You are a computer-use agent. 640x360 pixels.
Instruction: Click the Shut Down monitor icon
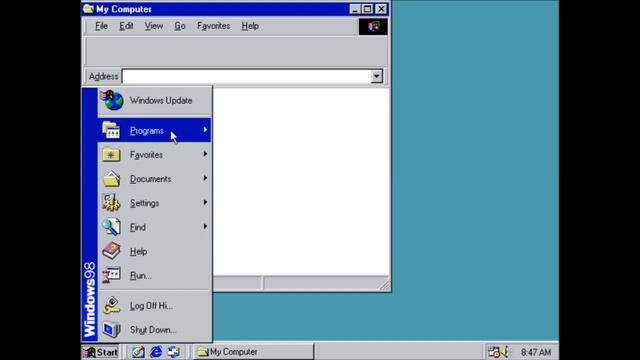pos(111,329)
